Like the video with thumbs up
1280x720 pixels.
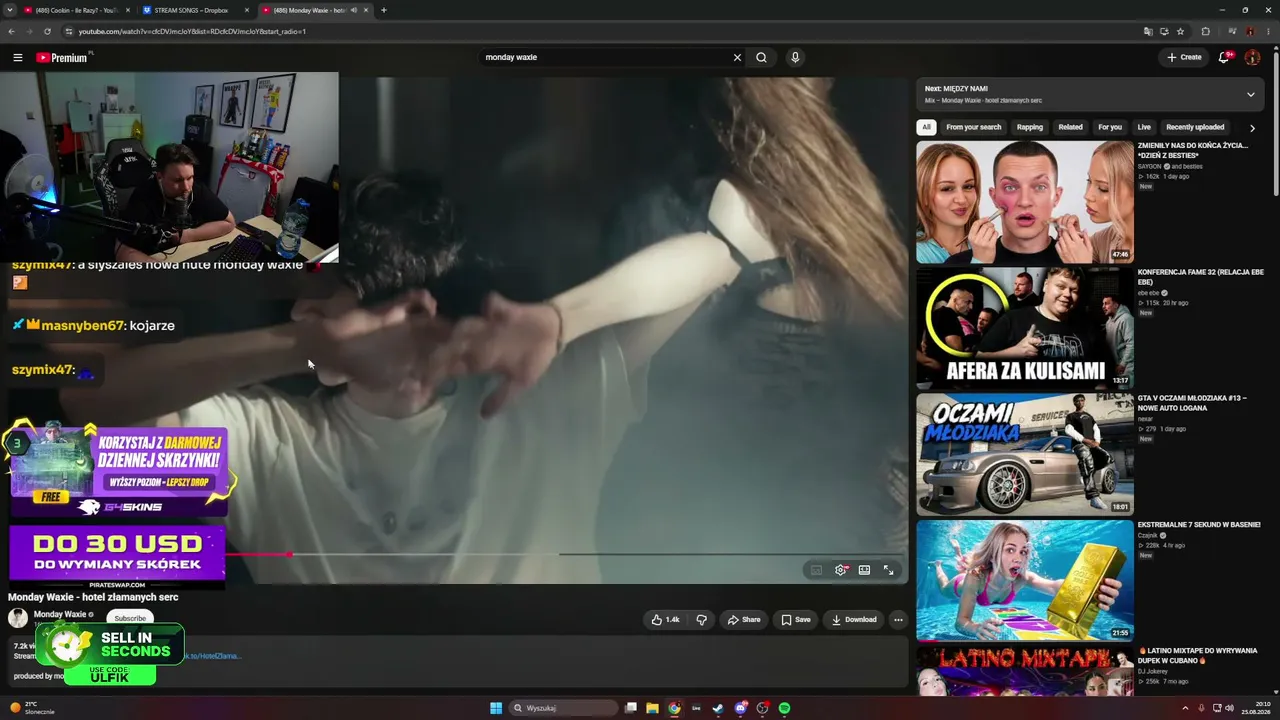tap(666, 620)
